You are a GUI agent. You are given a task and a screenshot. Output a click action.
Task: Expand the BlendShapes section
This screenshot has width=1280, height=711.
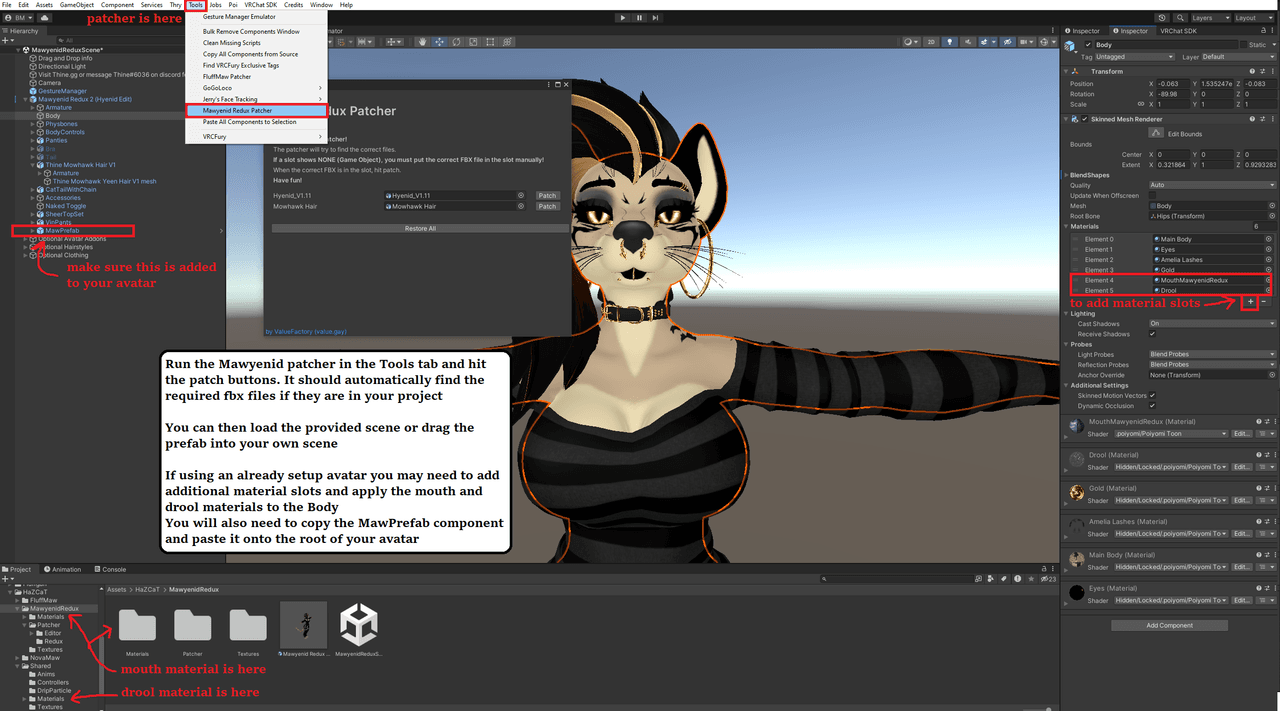[1067, 175]
